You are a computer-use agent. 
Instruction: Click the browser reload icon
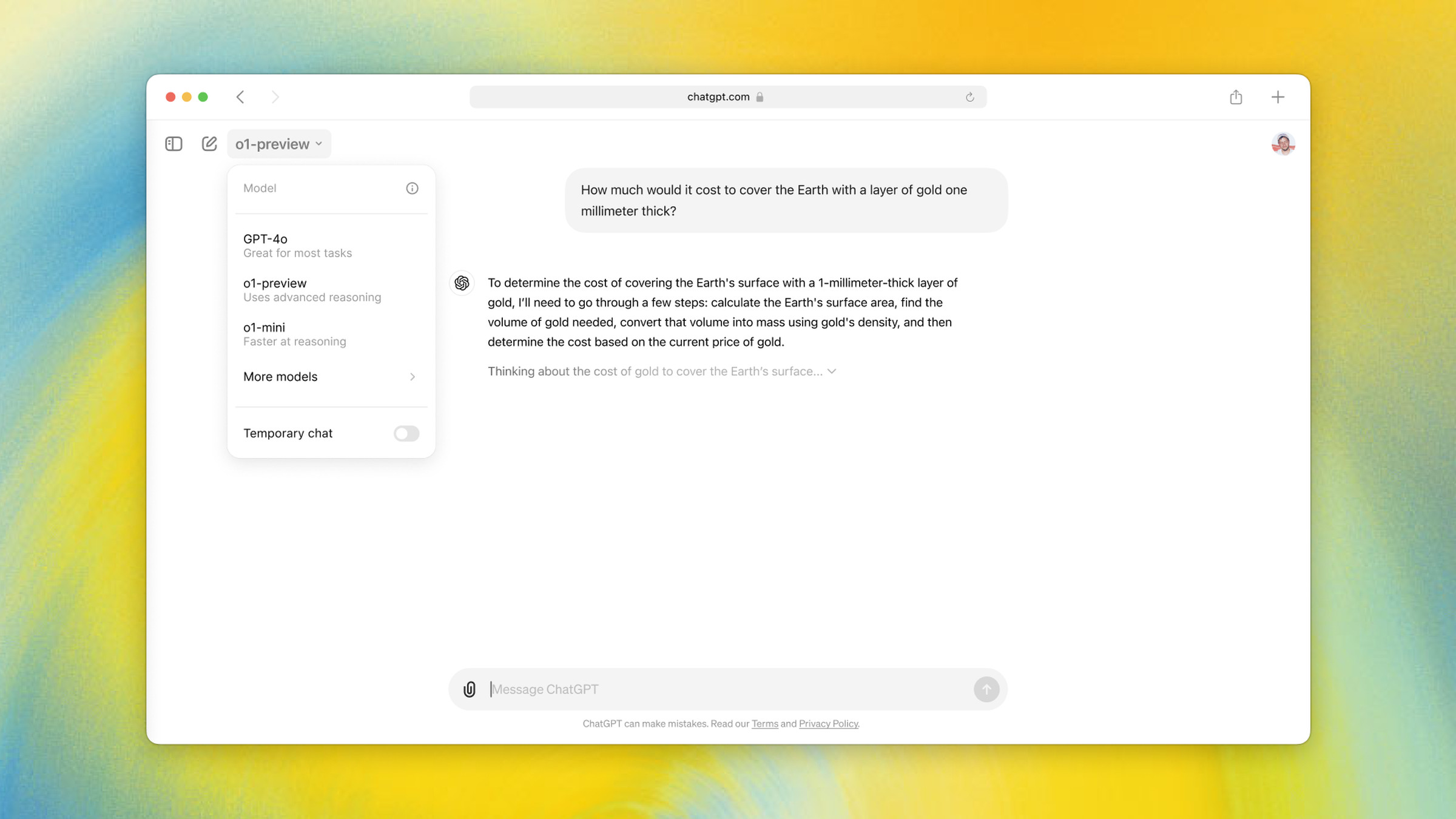pos(969,97)
